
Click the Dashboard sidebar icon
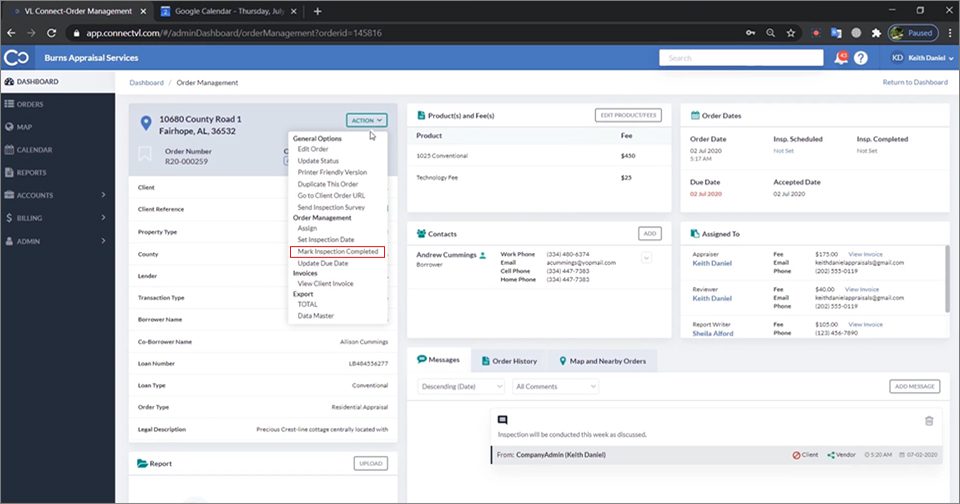point(9,81)
